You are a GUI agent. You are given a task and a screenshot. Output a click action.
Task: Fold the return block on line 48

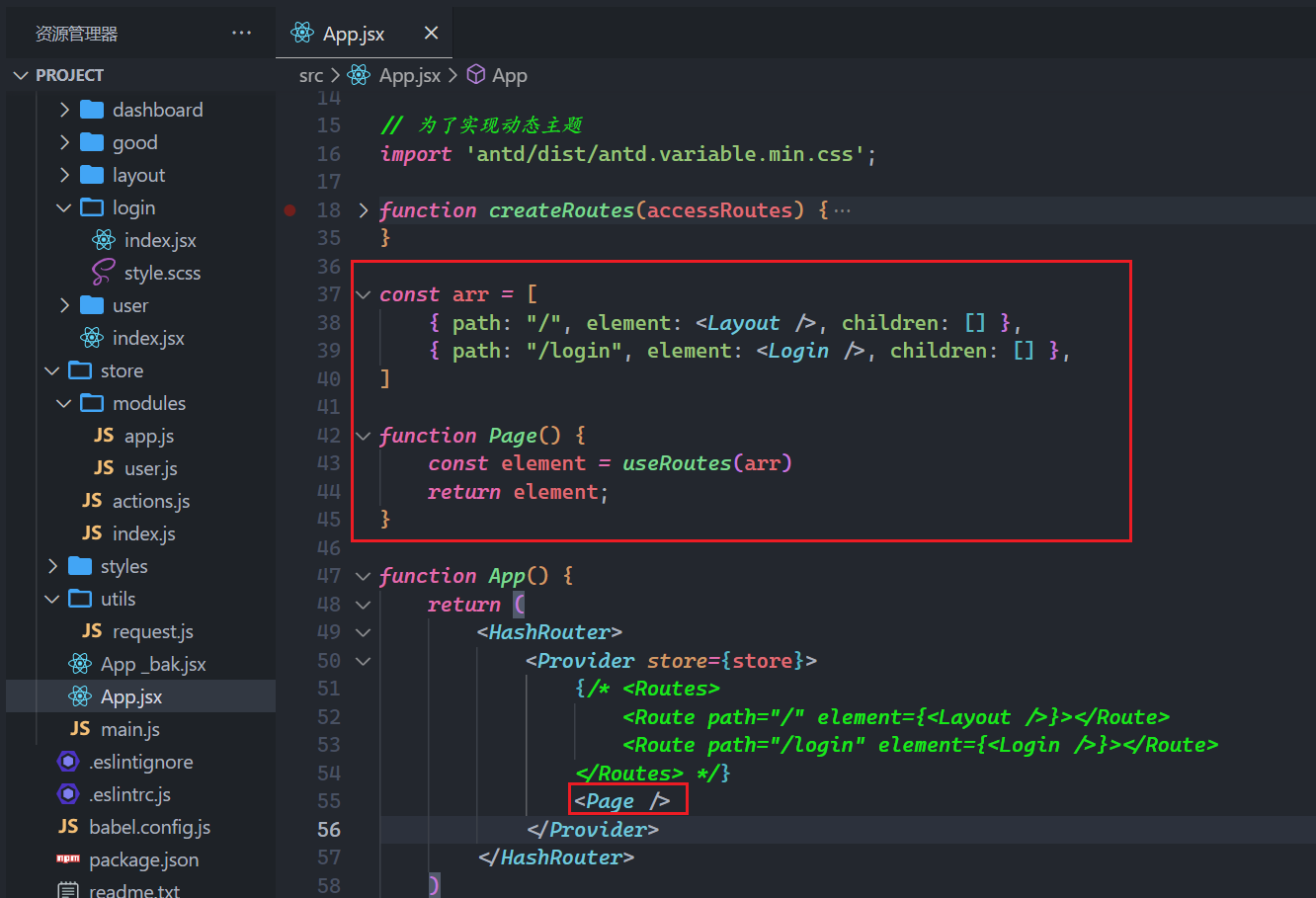[x=364, y=605]
